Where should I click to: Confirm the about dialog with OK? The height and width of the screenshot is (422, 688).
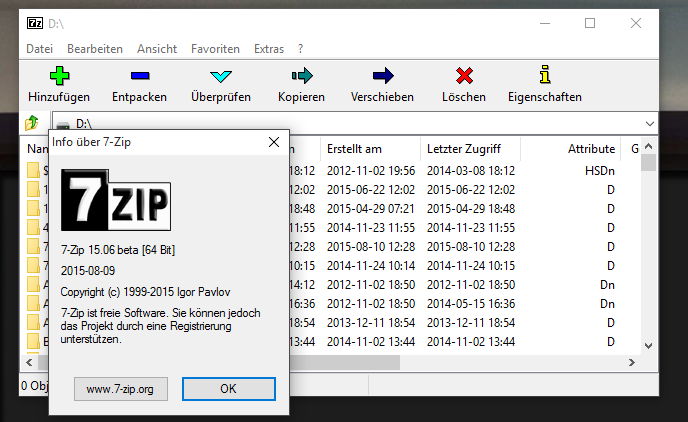click(229, 389)
